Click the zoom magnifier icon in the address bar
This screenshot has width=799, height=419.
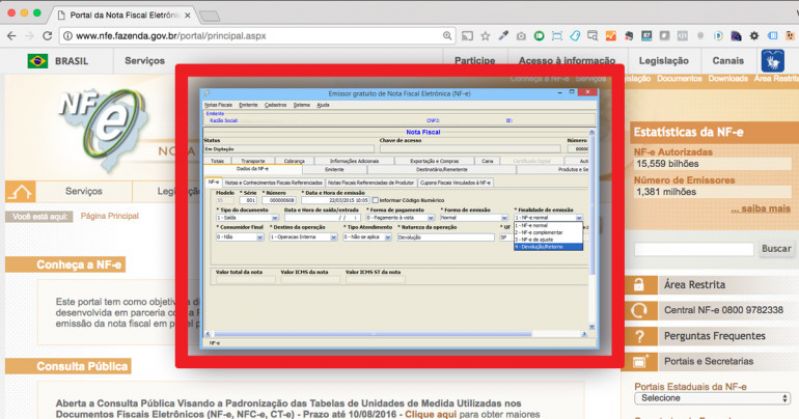pyautogui.click(x=447, y=36)
